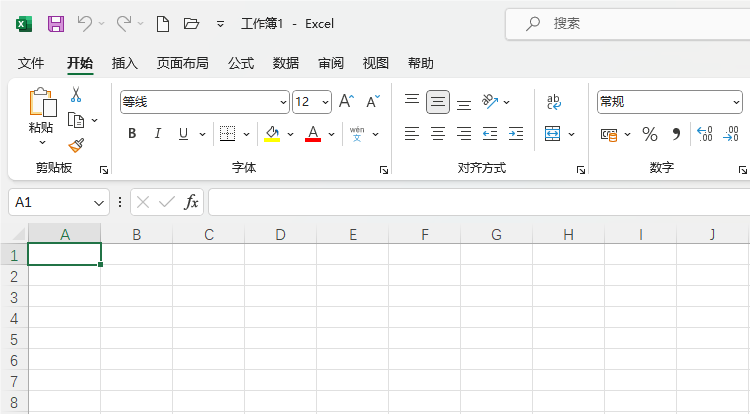Click the orientation text angle icon
This screenshot has width=750, height=414.
[x=490, y=101]
